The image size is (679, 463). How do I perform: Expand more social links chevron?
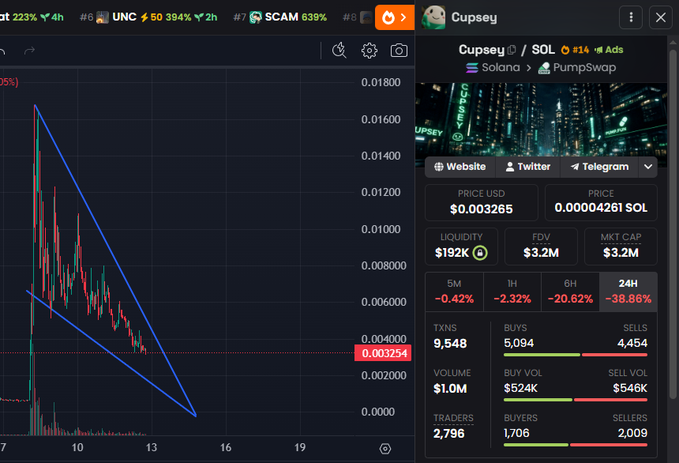(x=648, y=167)
